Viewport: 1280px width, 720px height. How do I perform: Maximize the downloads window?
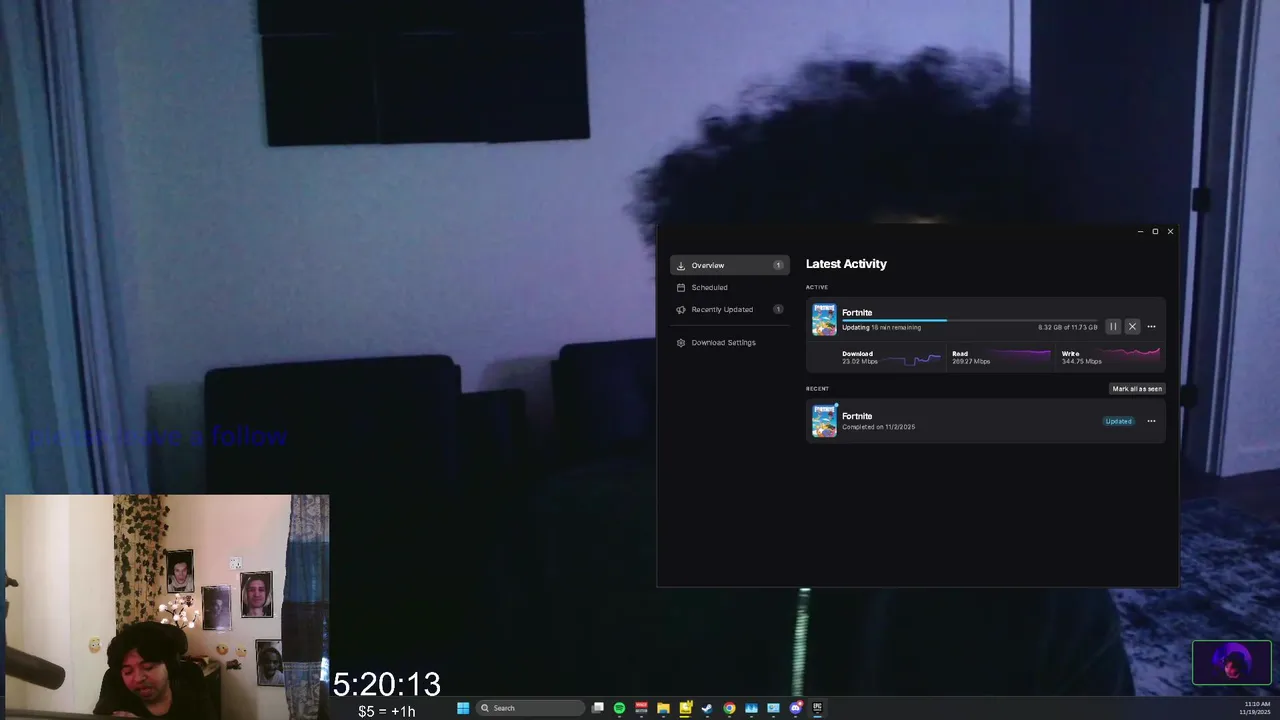1155,232
